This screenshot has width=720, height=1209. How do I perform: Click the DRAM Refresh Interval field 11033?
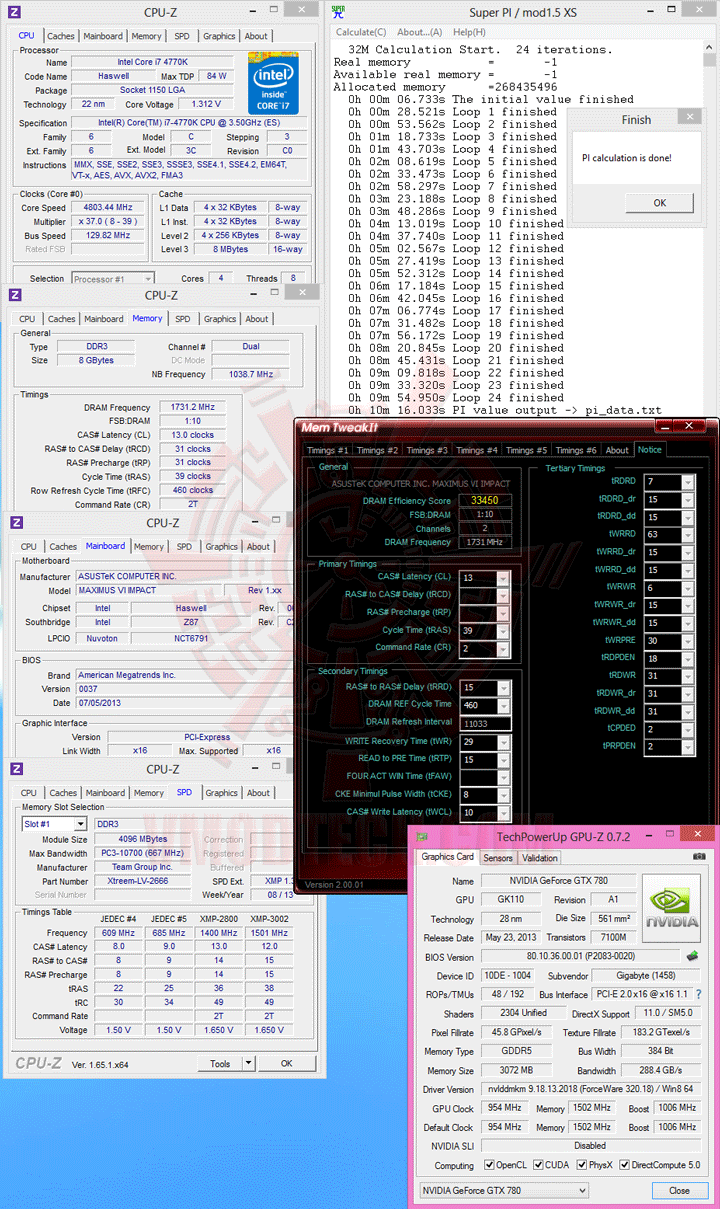(484, 723)
